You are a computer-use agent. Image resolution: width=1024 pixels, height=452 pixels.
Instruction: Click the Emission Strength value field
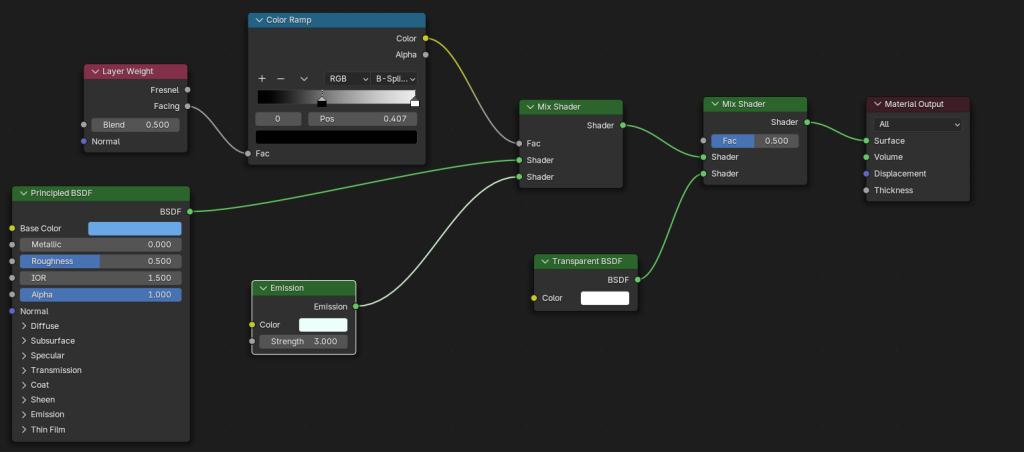303,341
